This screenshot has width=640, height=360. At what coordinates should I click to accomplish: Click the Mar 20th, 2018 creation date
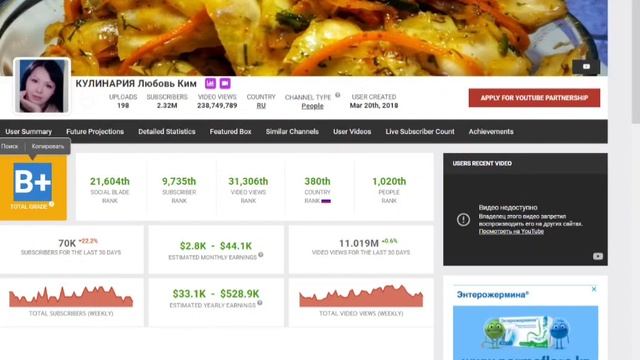coord(374,105)
